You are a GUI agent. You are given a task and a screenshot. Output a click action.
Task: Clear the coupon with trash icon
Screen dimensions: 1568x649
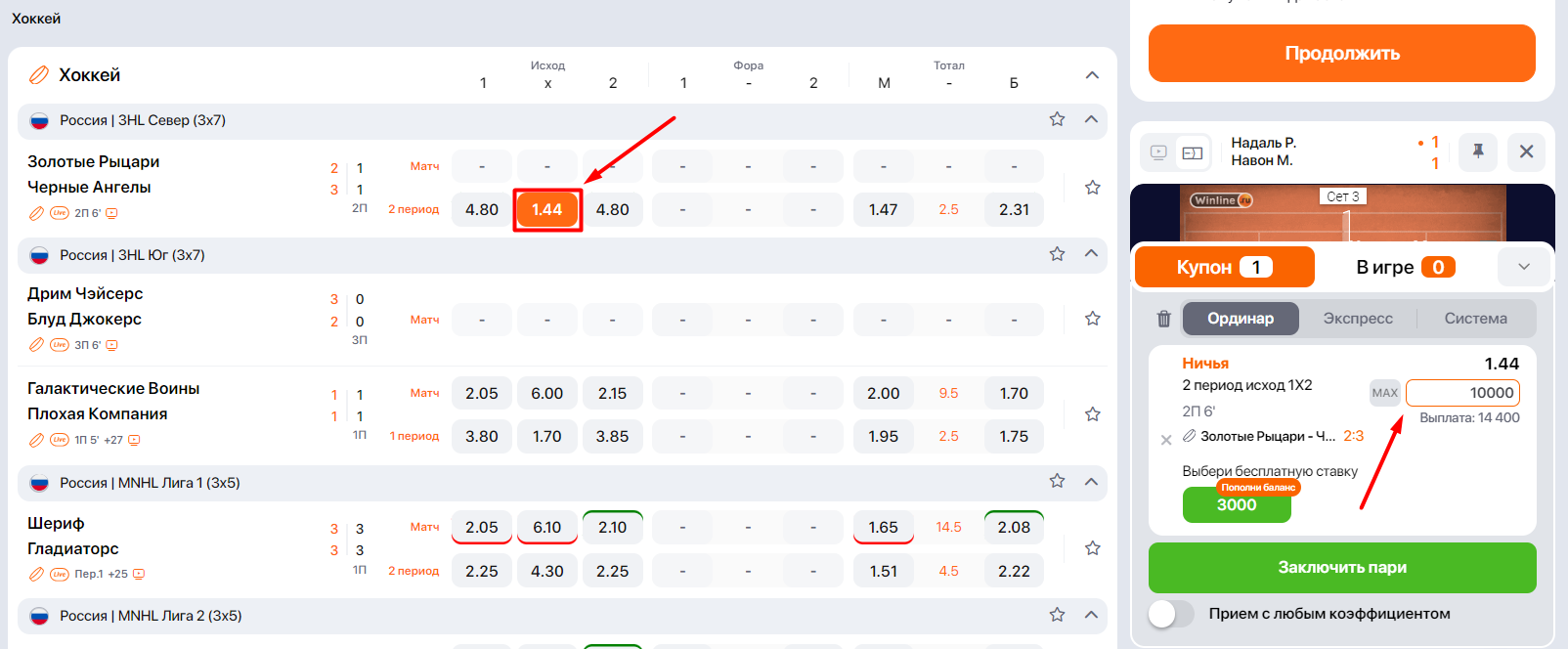1163,319
